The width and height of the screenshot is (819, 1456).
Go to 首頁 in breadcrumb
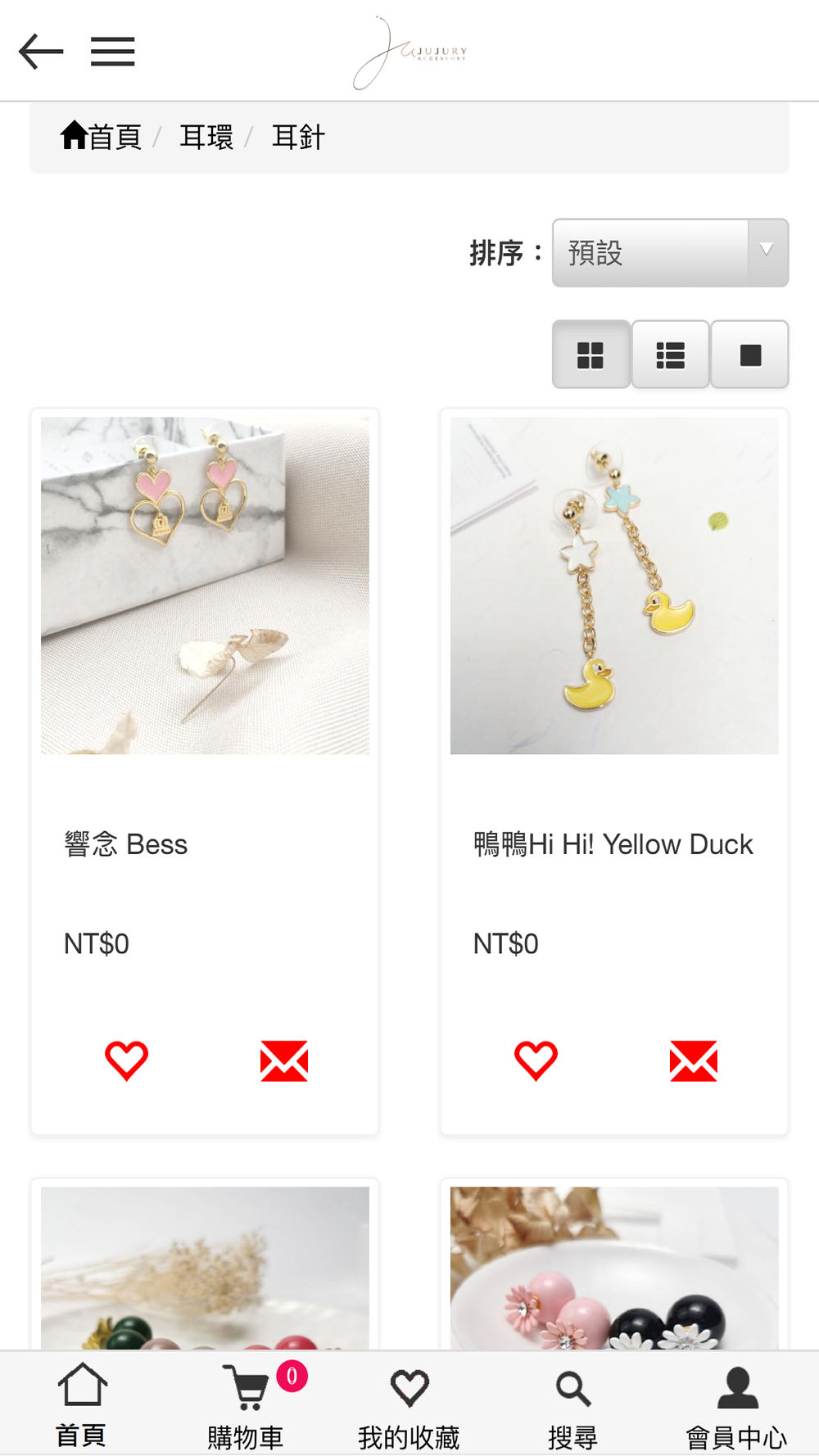click(x=101, y=137)
